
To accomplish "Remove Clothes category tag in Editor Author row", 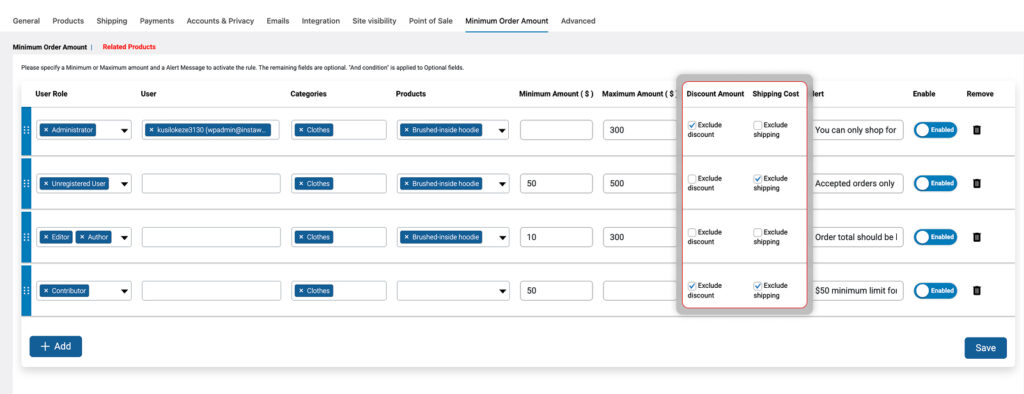I will point(301,237).
